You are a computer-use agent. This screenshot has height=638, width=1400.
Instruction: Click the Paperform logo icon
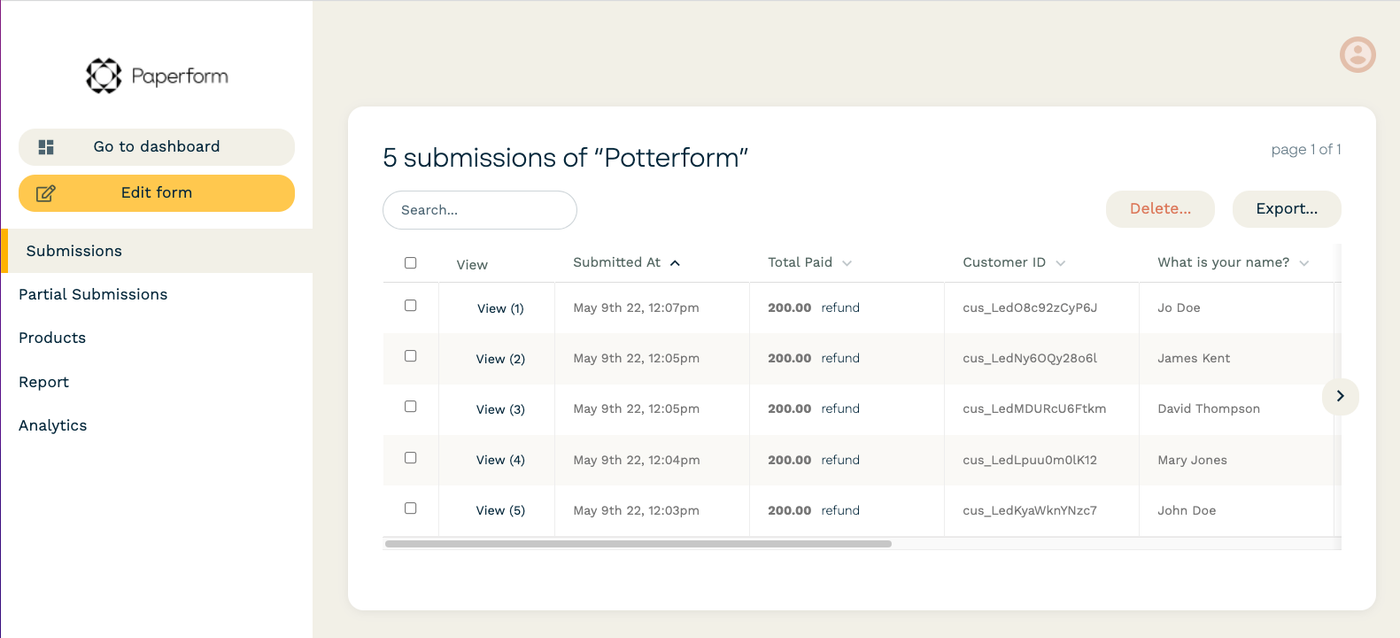pos(103,76)
